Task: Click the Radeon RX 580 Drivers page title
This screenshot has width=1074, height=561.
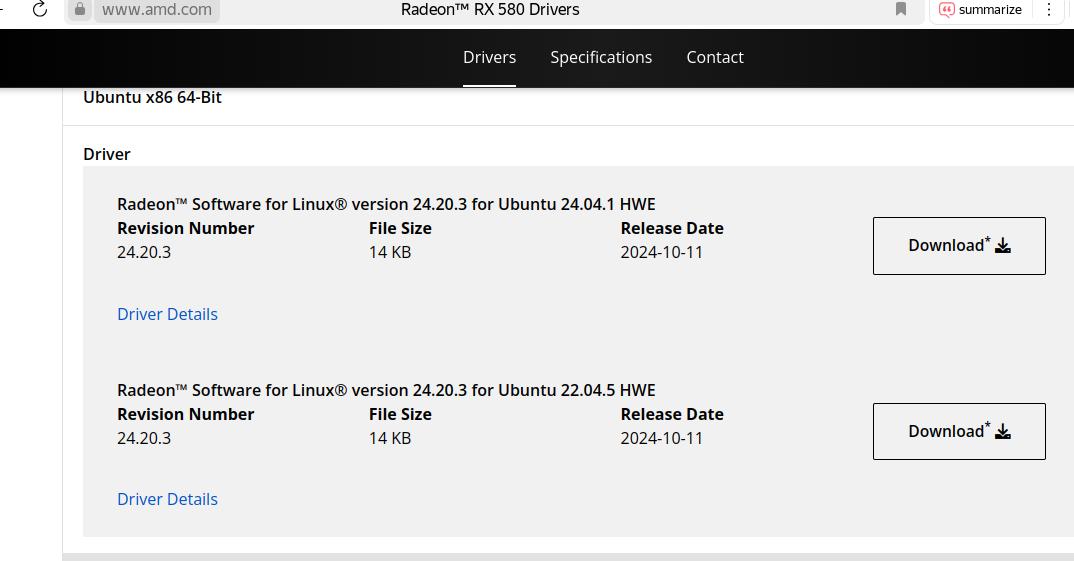Action: click(x=490, y=10)
